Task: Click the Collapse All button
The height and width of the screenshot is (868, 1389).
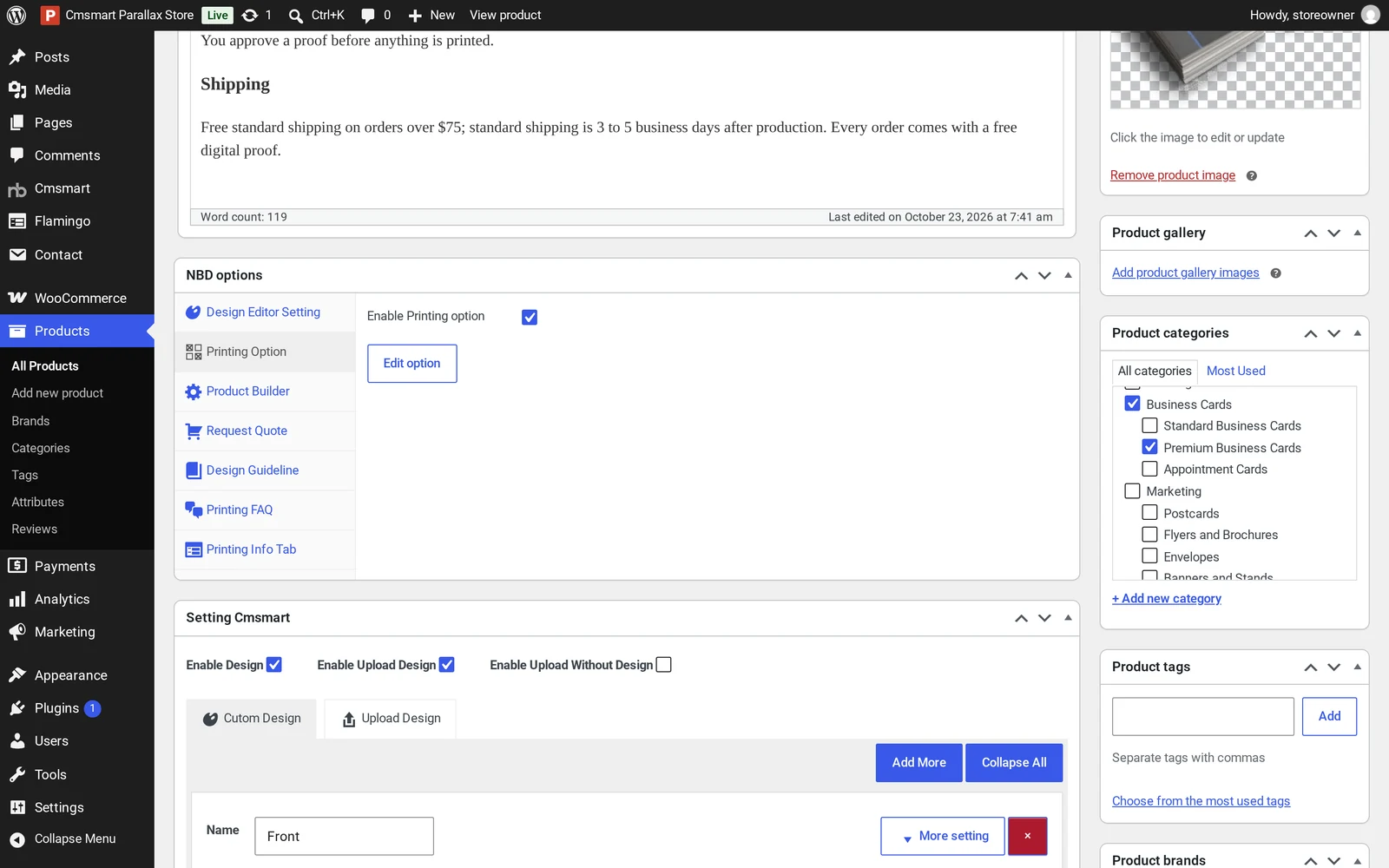Action: coord(1013,763)
